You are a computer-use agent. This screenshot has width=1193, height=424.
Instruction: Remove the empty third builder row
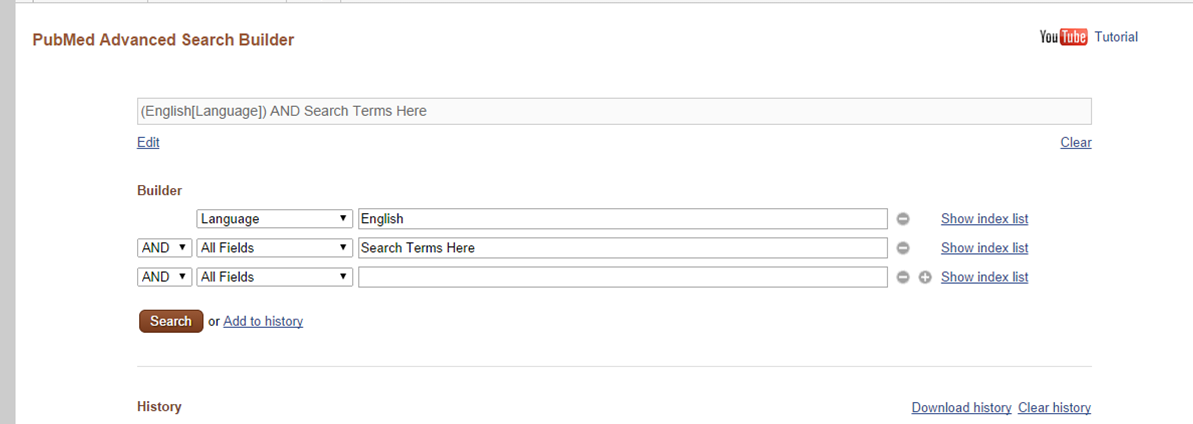(x=903, y=277)
